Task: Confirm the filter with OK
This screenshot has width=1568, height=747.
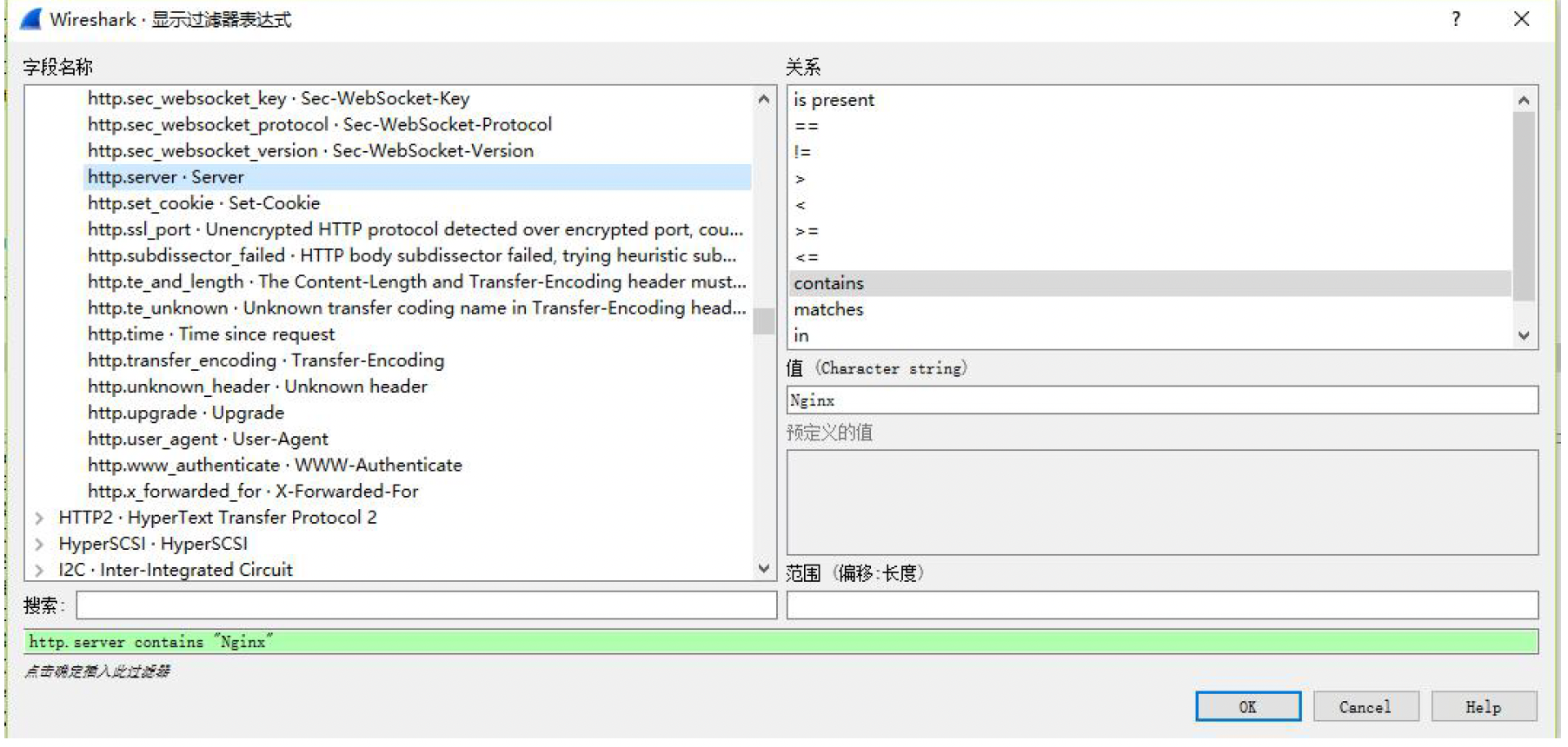Action: [1248, 707]
